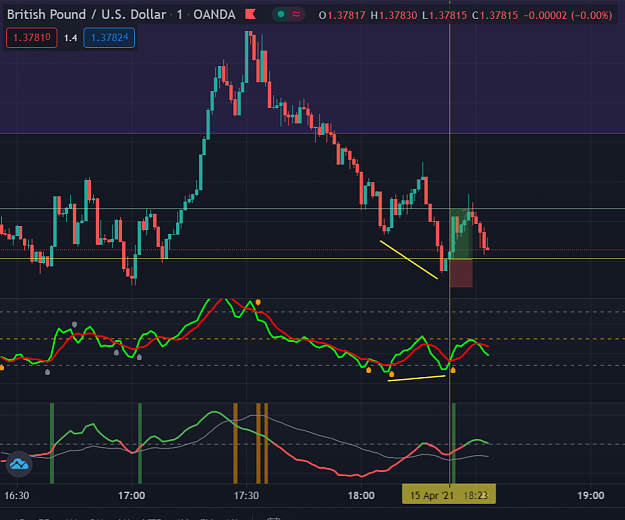
Task: Click the 16:30 time axis label
Action: (x=17, y=496)
